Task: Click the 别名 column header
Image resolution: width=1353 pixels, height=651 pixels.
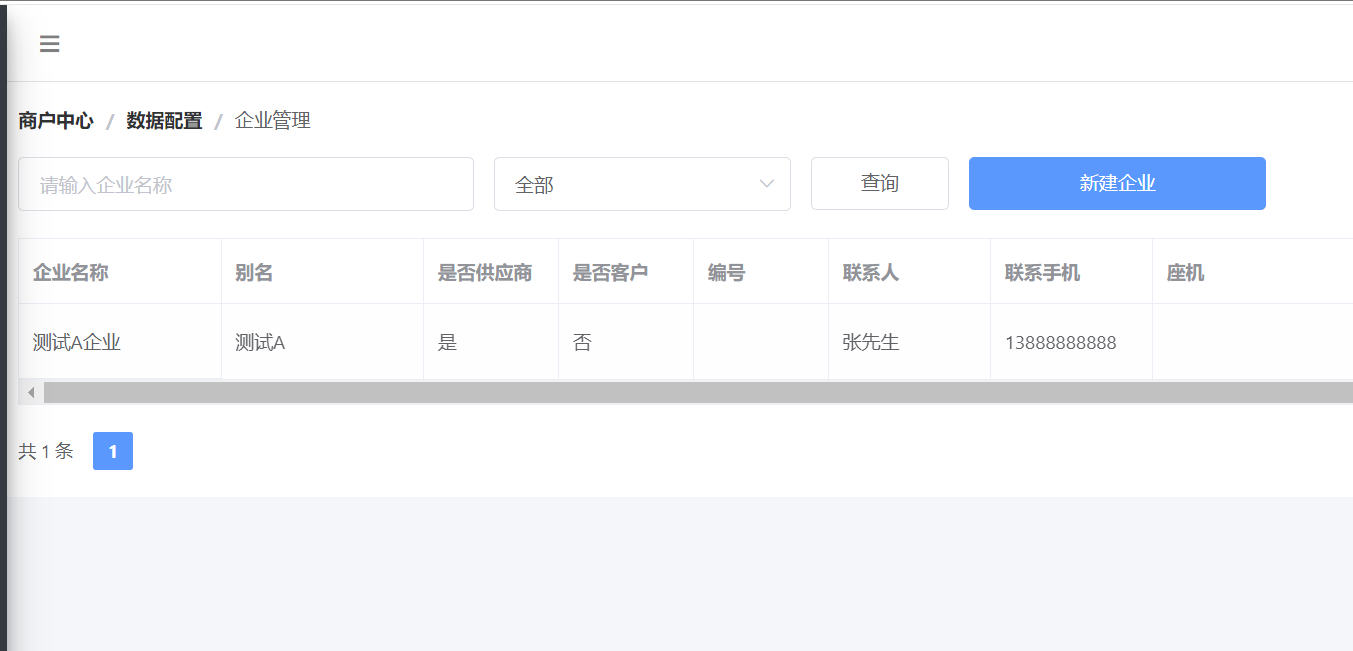Action: click(x=254, y=272)
